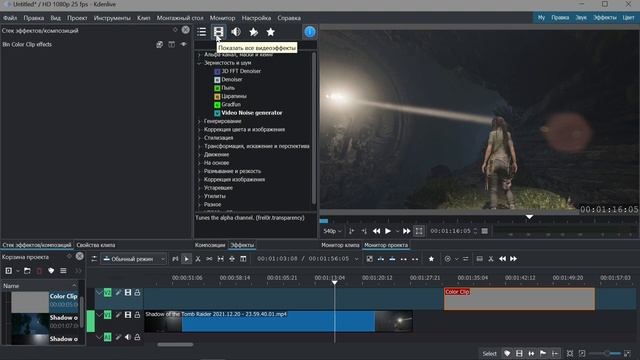
Task: Show all video effects in effects panel
Action: (218, 32)
